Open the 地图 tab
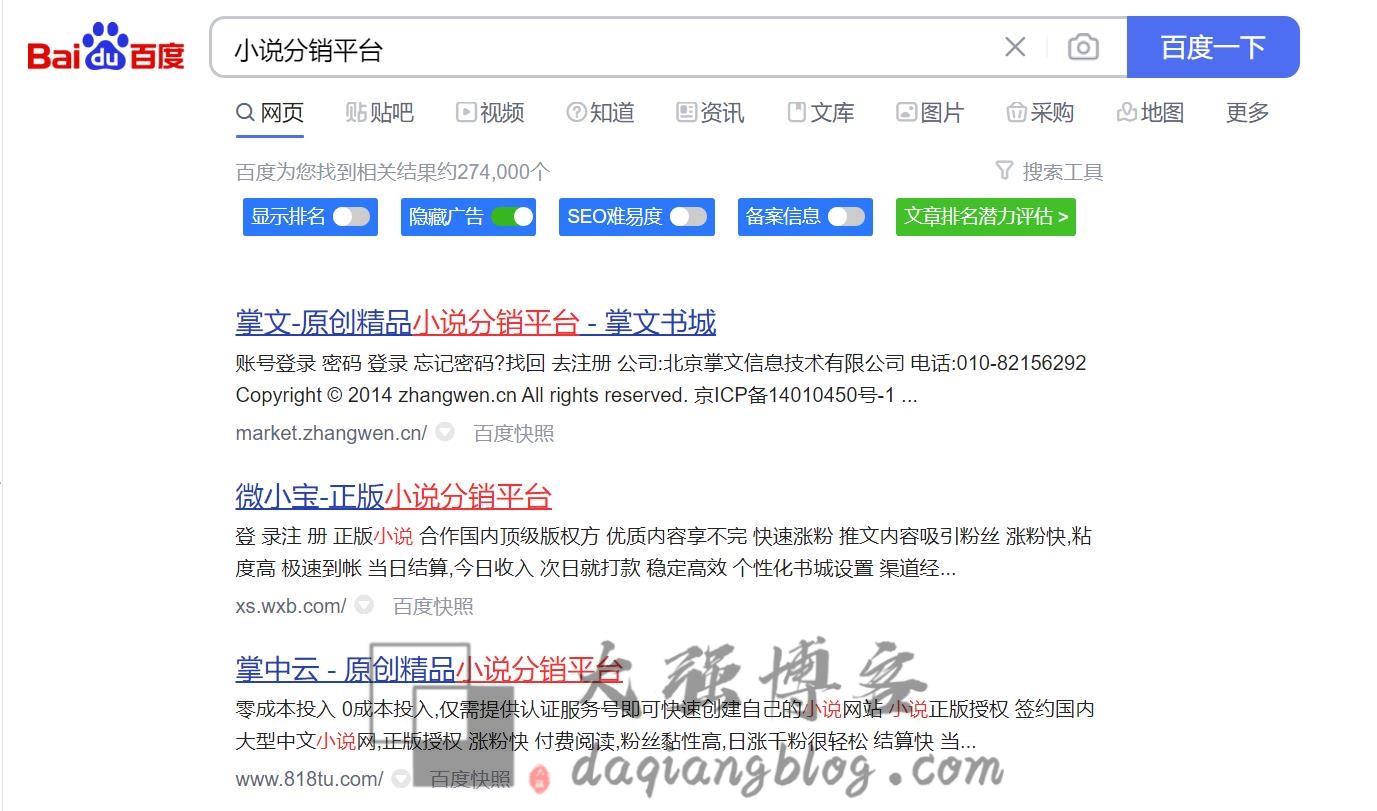This screenshot has width=1377, height=811. [x=1150, y=113]
